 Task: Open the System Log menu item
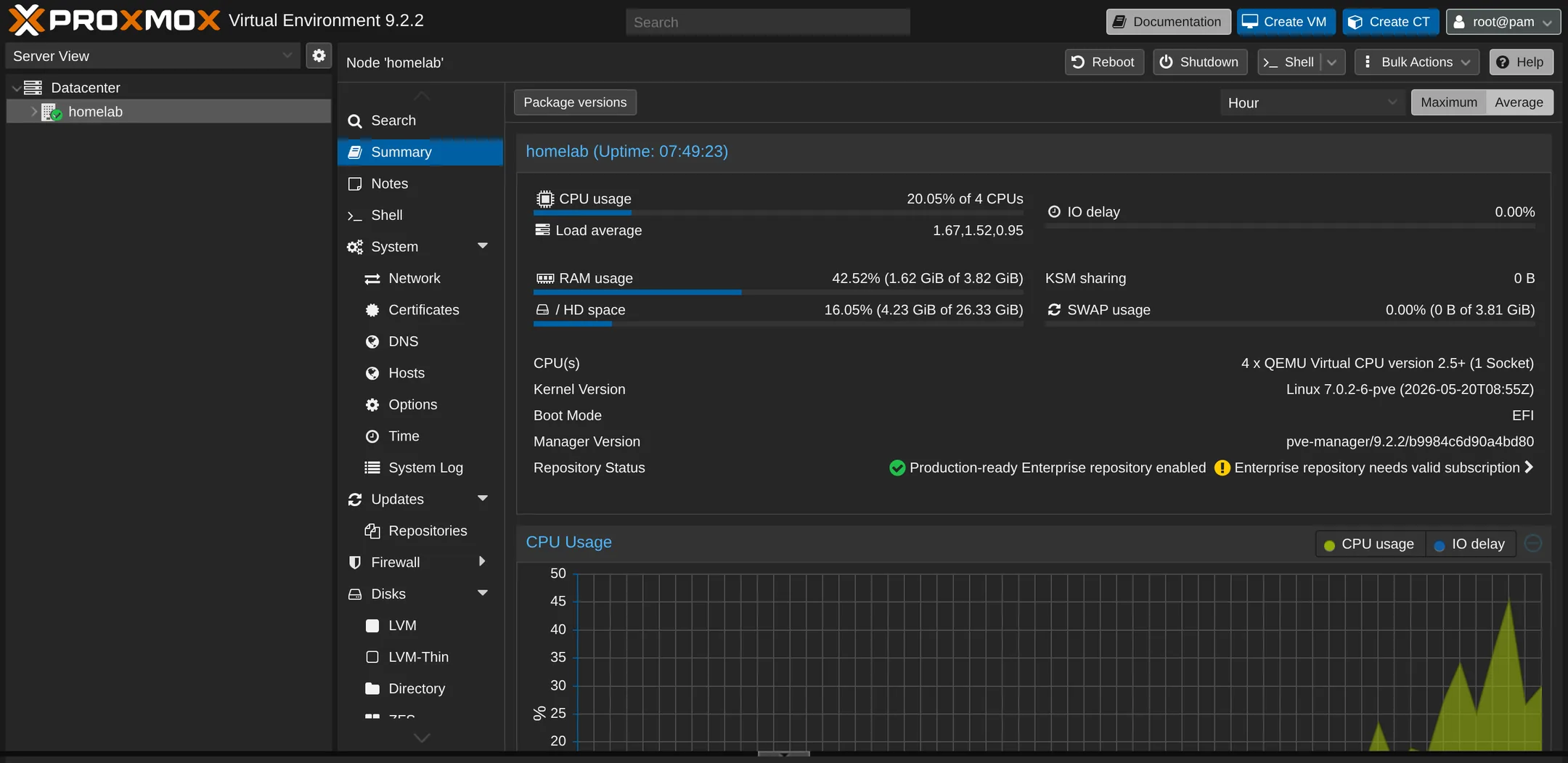(x=420, y=468)
